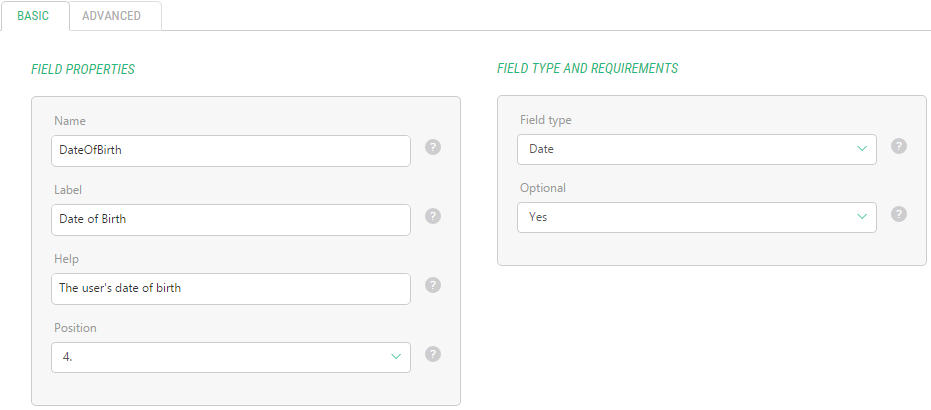Click the Name caption above DateOfBirth input
The height and width of the screenshot is (410, 931).
coord(70,121)
